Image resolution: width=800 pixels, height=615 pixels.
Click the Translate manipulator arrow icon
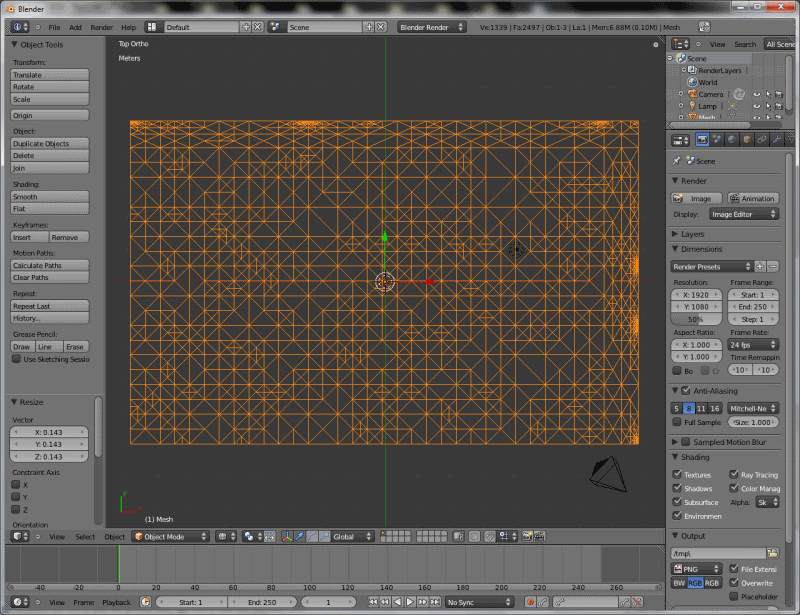[299, 536]
